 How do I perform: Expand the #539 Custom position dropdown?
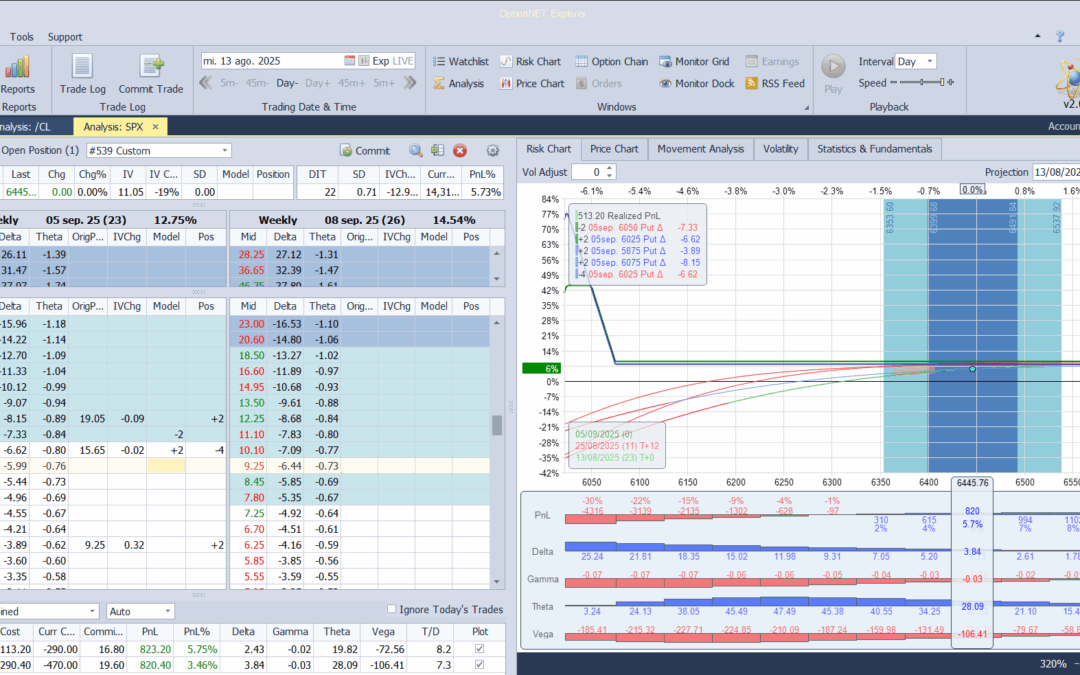point(224,151)
